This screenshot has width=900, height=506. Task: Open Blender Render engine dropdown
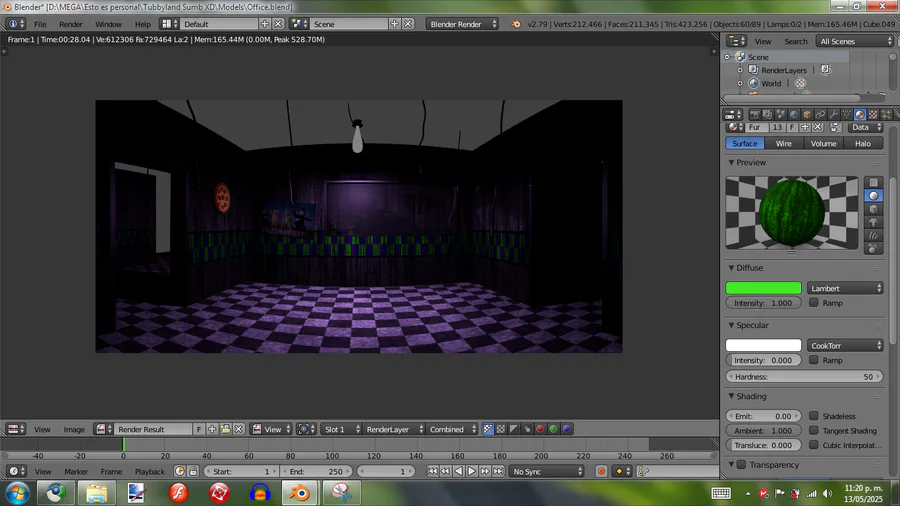click(x=462, y=24)
